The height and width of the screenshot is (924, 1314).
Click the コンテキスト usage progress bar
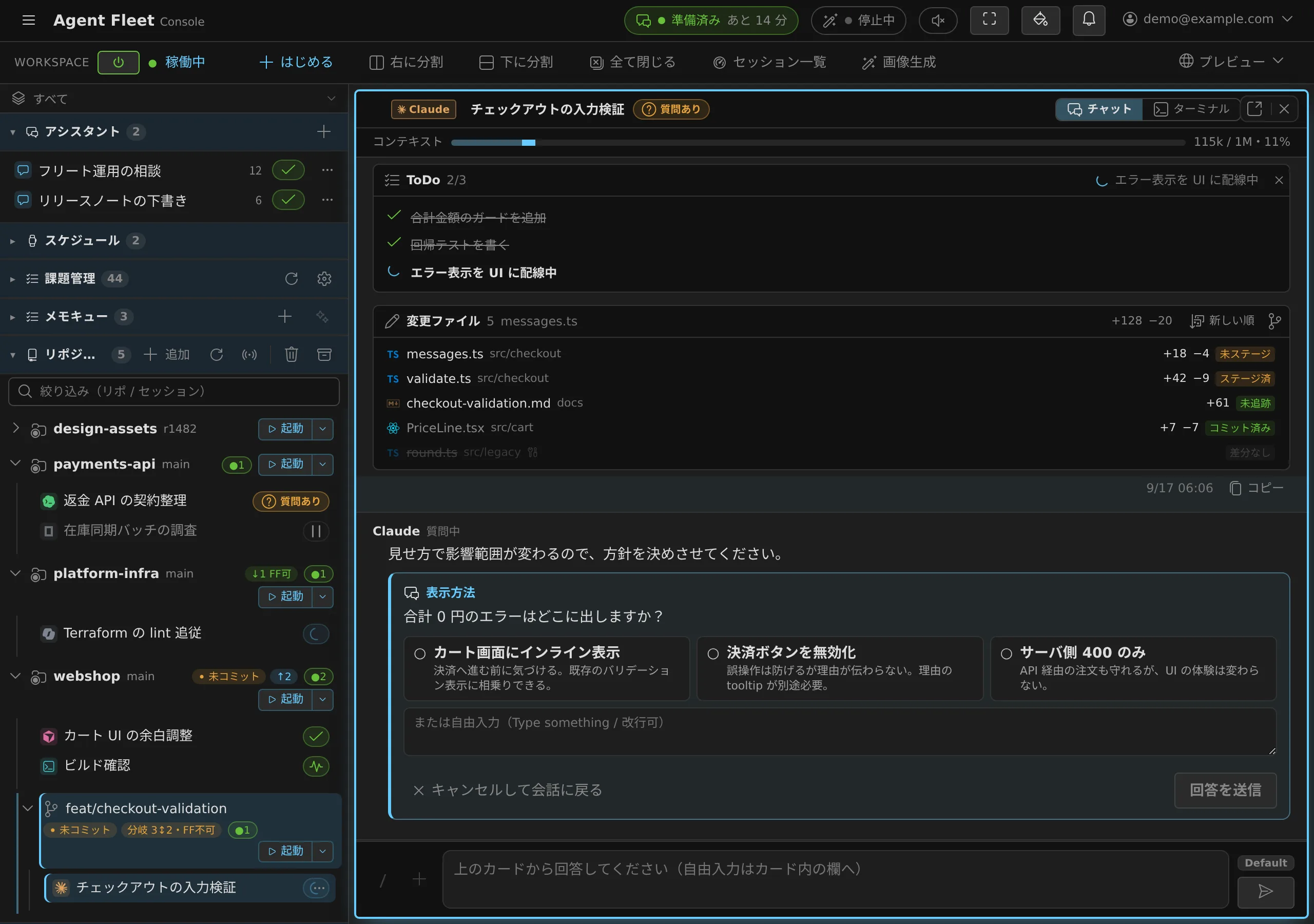tap(818, 143)
